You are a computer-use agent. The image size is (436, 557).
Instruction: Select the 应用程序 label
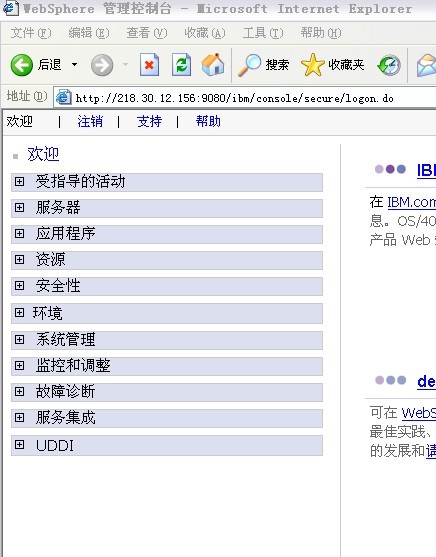click(x=65, y=233)
